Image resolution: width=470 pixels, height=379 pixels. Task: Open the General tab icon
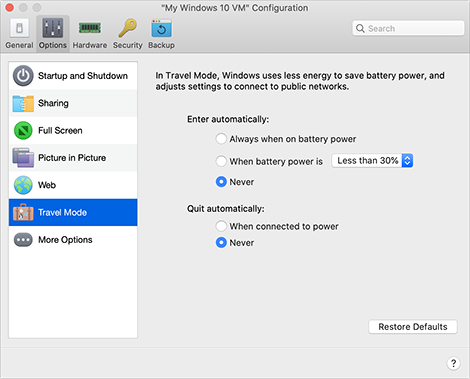19,28
